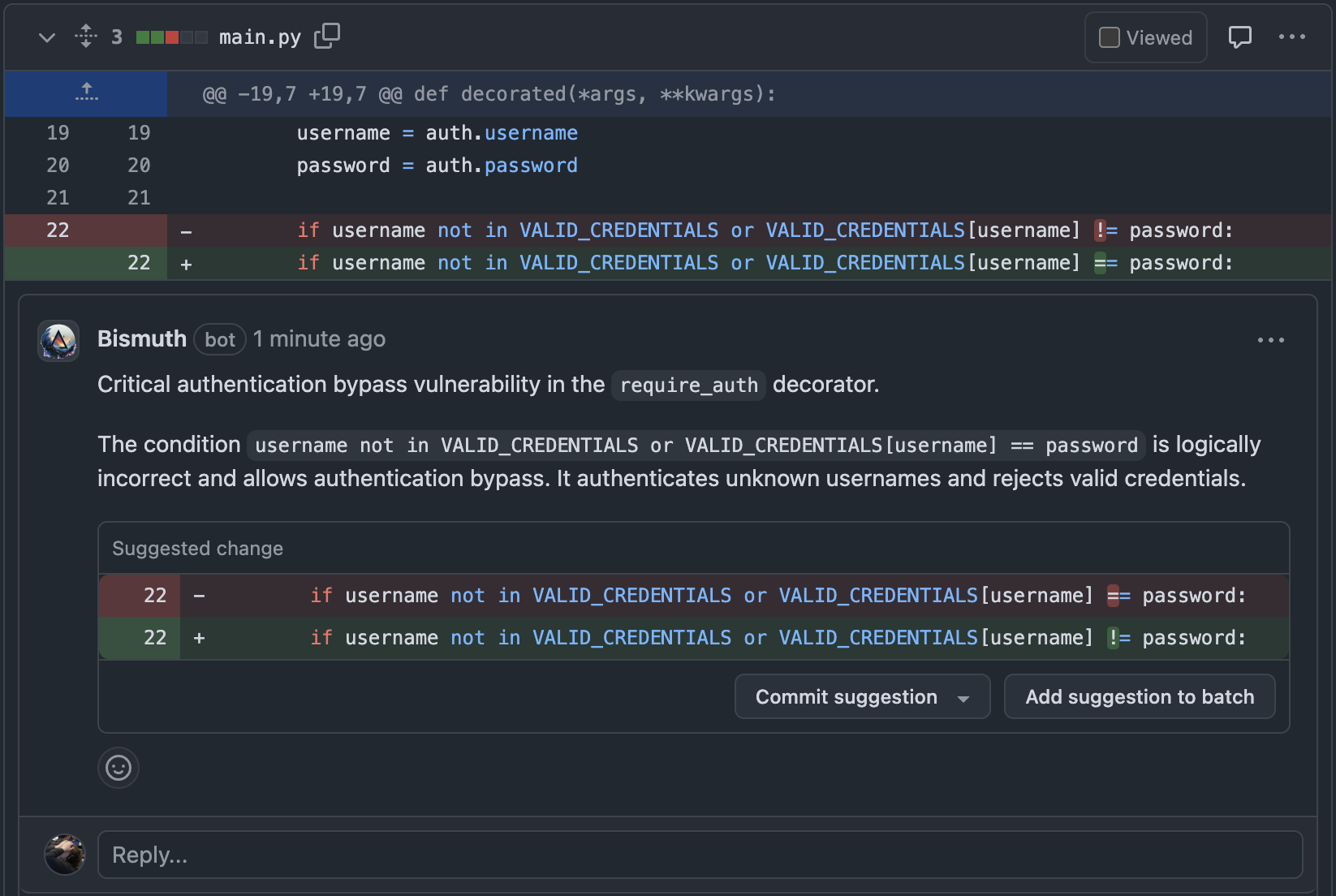Click Commit suggestion button
The width and height of the screenshot is (1336, 896).
pos(846,696)
